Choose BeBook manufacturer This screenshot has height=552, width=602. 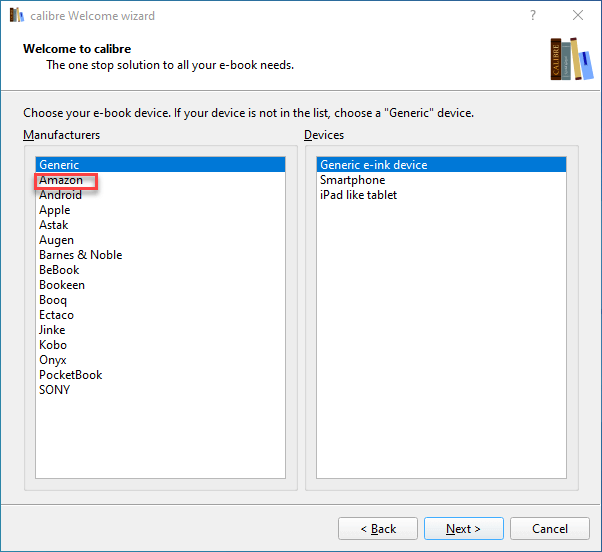160,269
